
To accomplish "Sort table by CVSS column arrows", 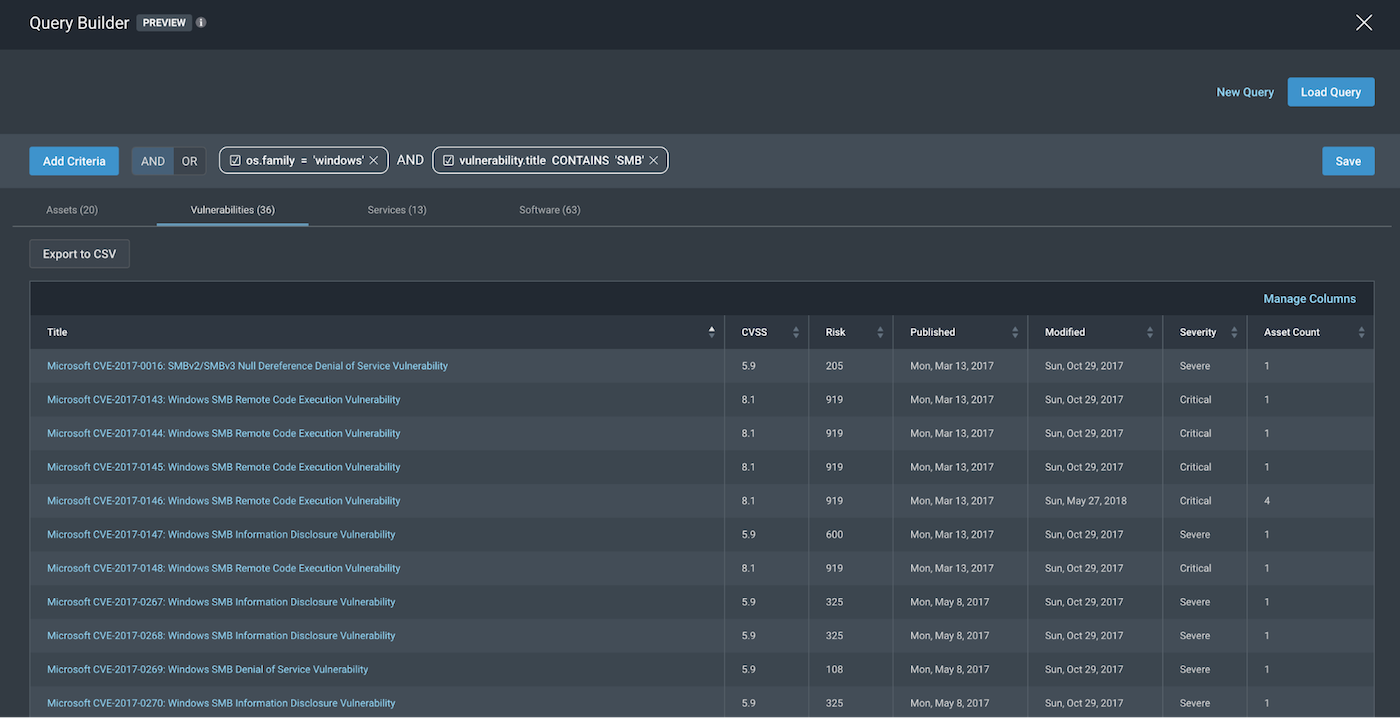I will pyautogui.click(x=796, y=332).
